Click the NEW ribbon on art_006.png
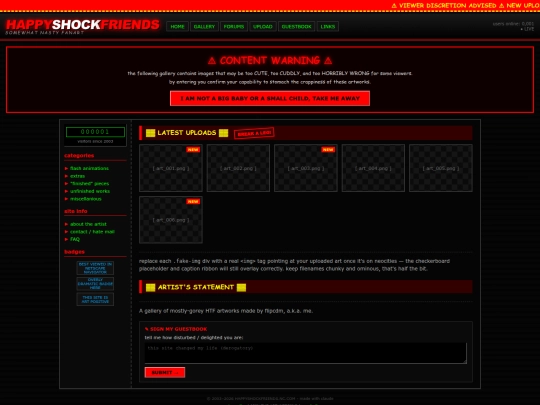Viewport: 540px width, 405px height. pos(193,201)
